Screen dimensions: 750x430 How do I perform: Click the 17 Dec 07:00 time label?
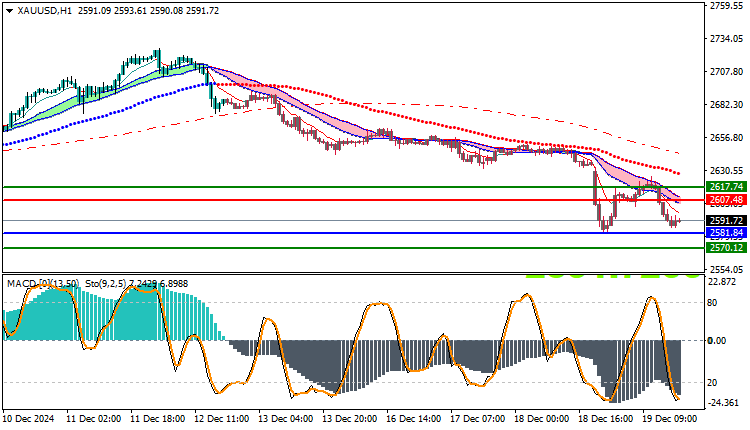(x=478, y=419)
